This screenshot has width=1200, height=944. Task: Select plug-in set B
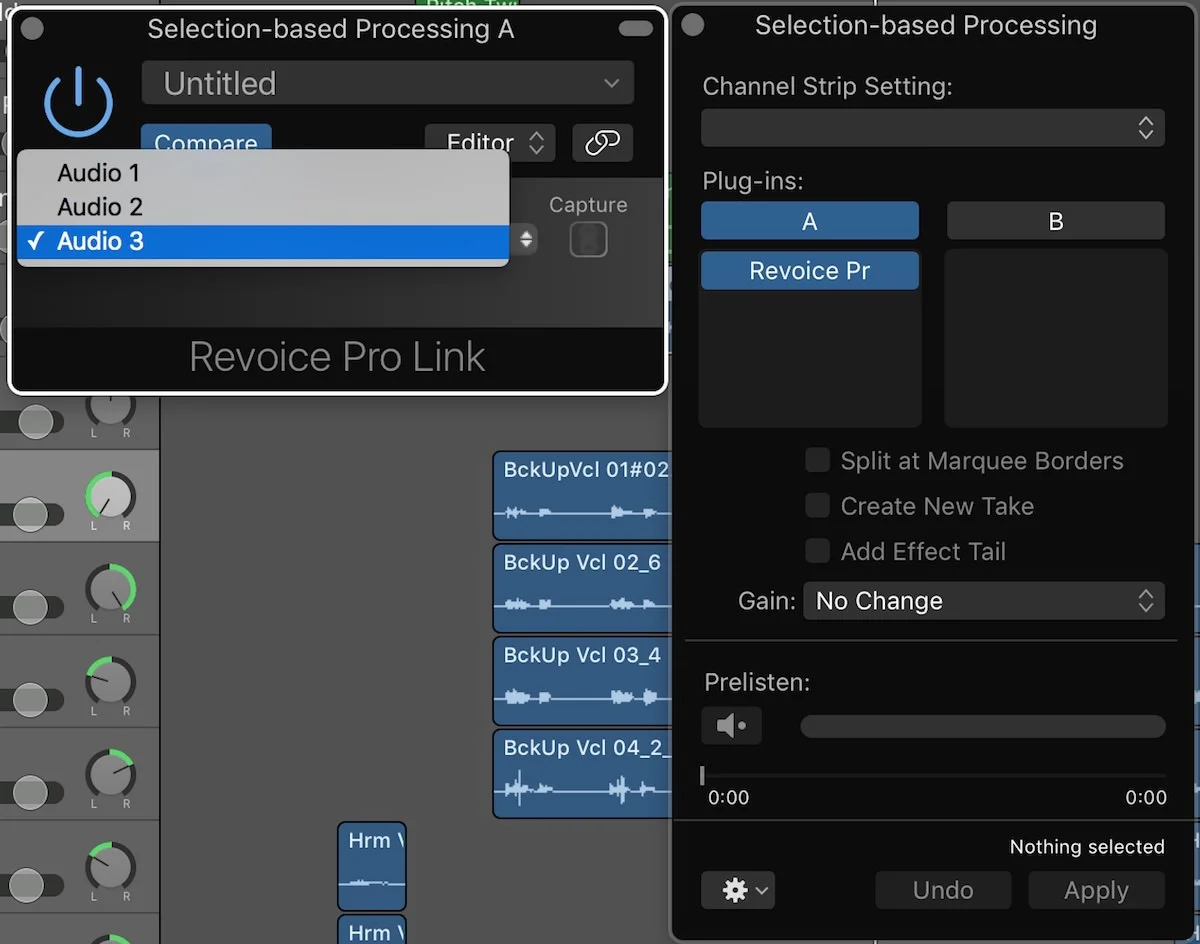[x=1056, y=221]
